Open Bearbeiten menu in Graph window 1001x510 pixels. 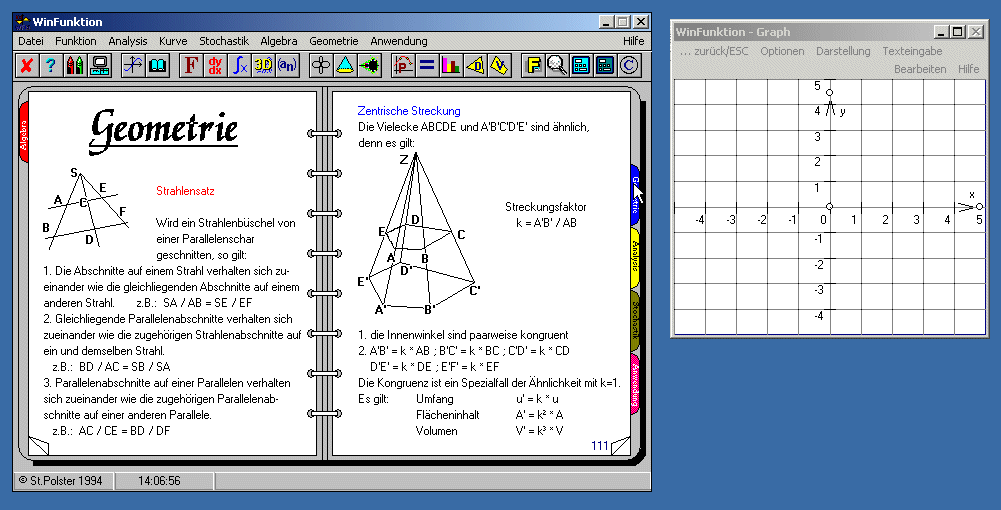[920, 69]
